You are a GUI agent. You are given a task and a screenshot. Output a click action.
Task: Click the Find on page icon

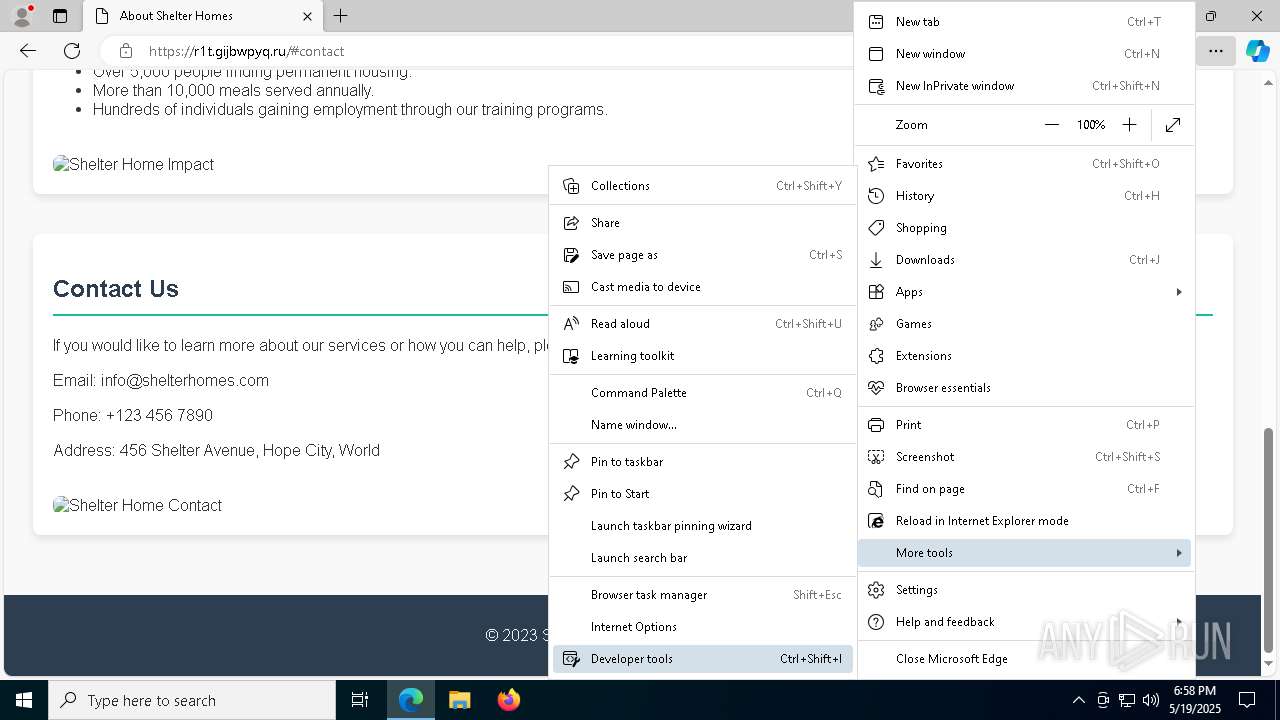876,489
